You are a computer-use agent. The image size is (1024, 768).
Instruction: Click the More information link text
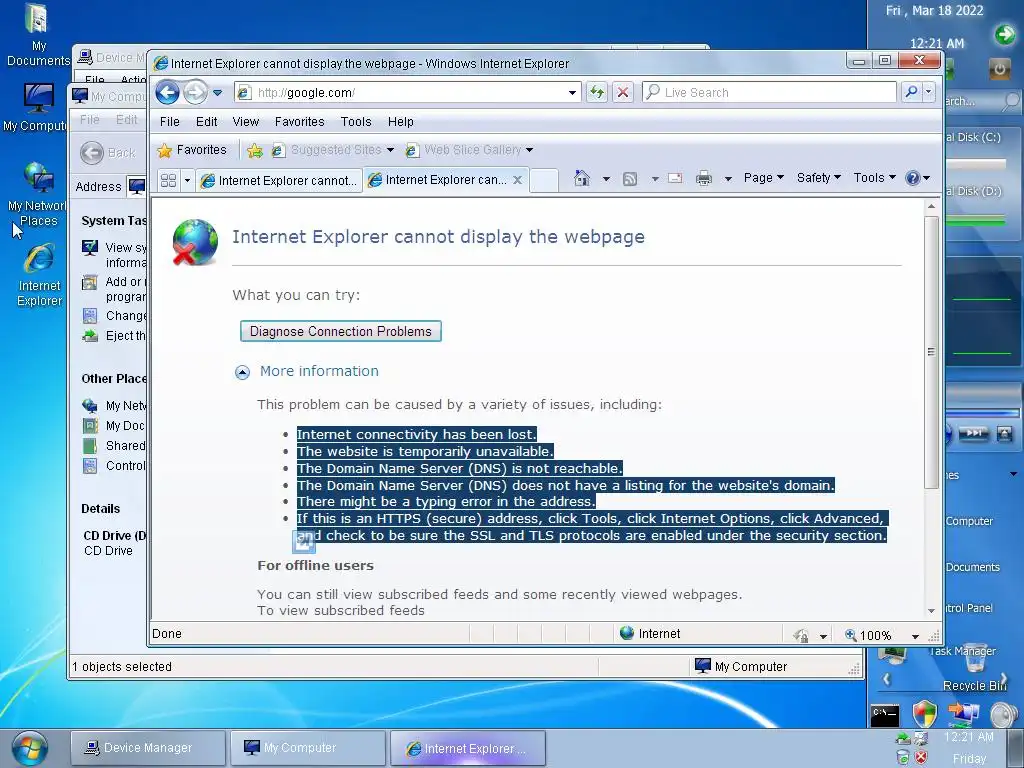coord(319,371)
